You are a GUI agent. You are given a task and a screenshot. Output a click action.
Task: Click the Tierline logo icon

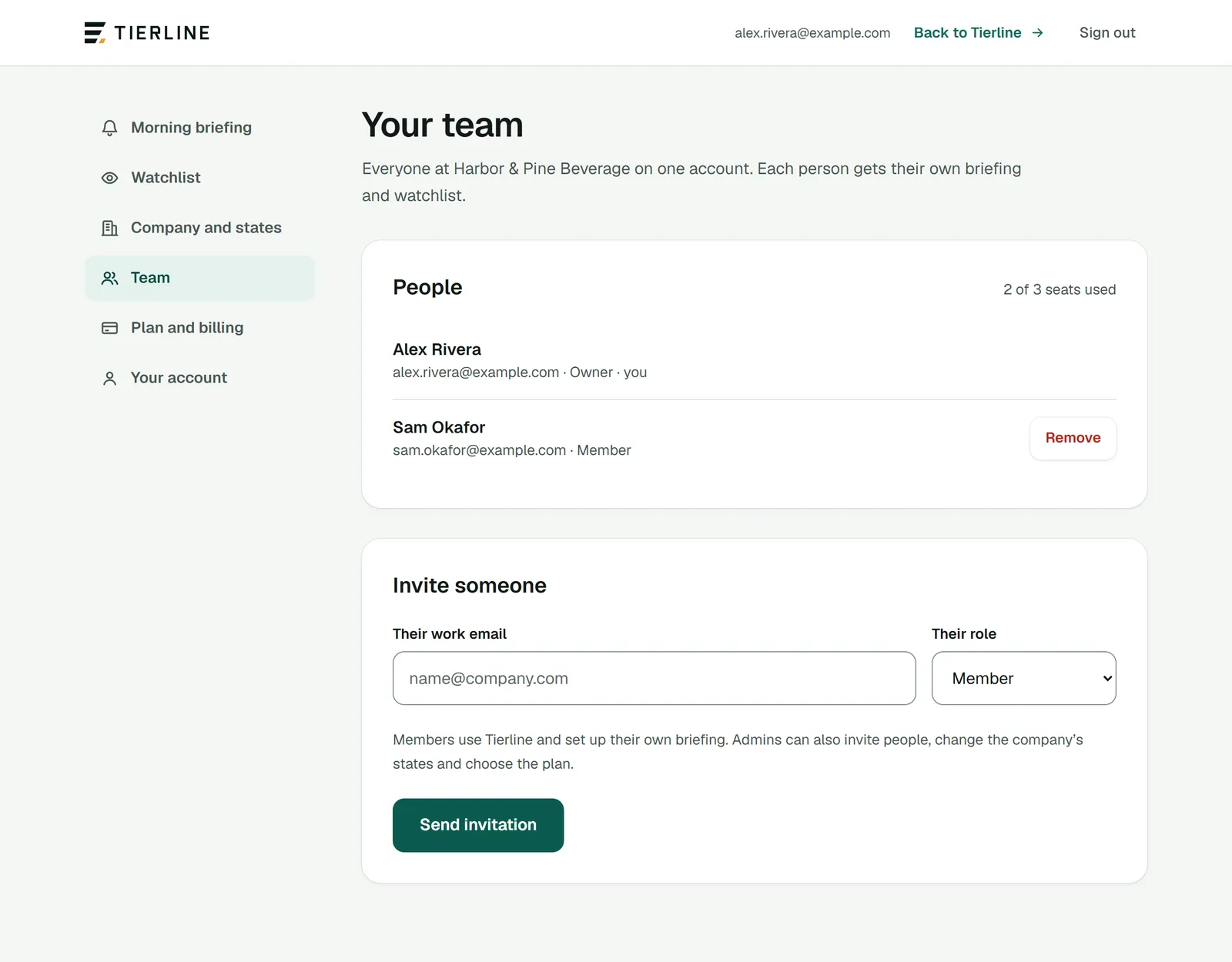pyautogui.click(x=95, y=33)
